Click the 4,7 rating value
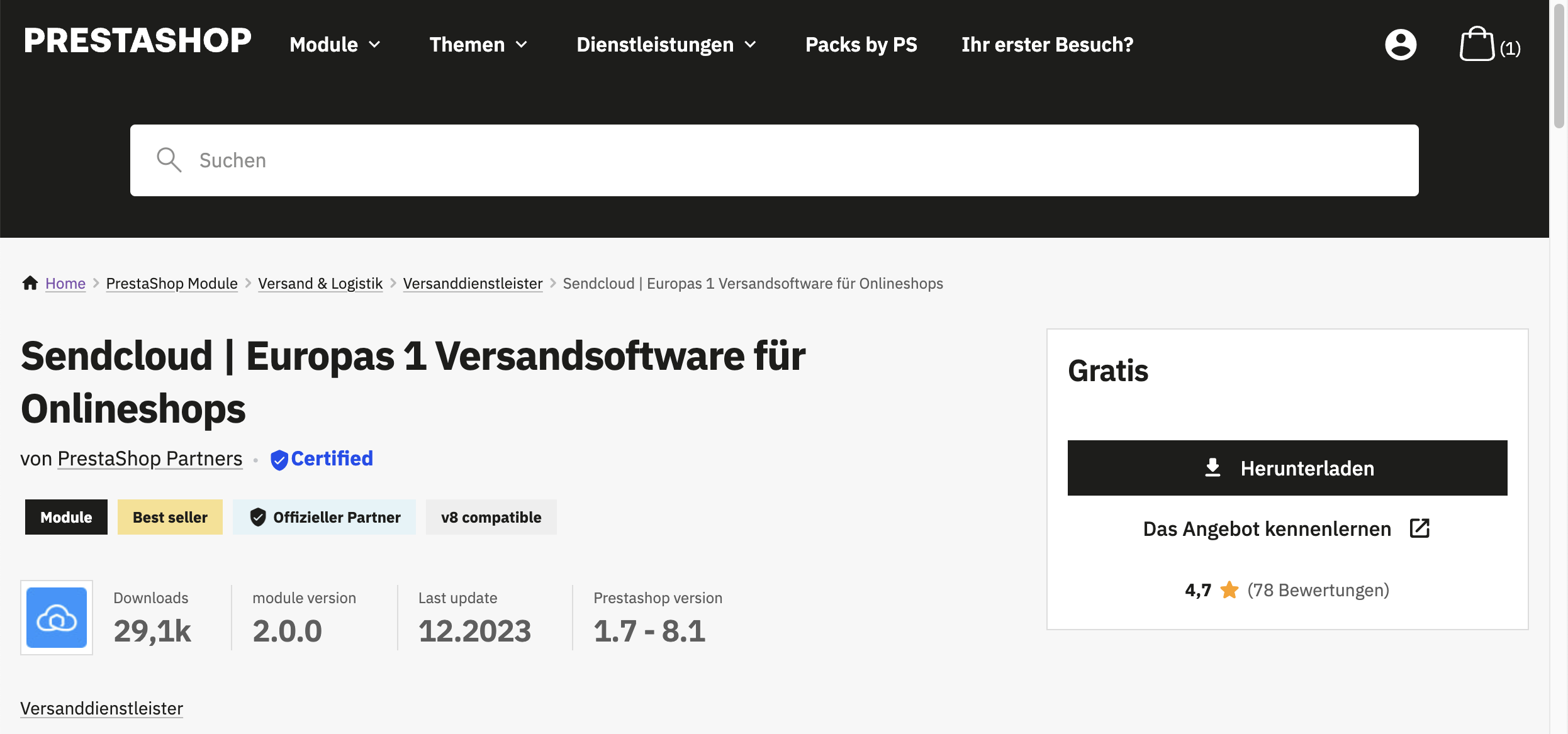 1198,590
